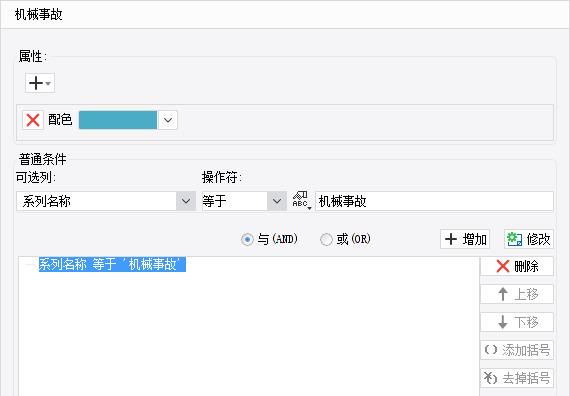Image resolution: width=570 pixels, height=396 pixels.
Task: Select condition 系列名称 等于 '机械事故'
Action: pos(112,264)
